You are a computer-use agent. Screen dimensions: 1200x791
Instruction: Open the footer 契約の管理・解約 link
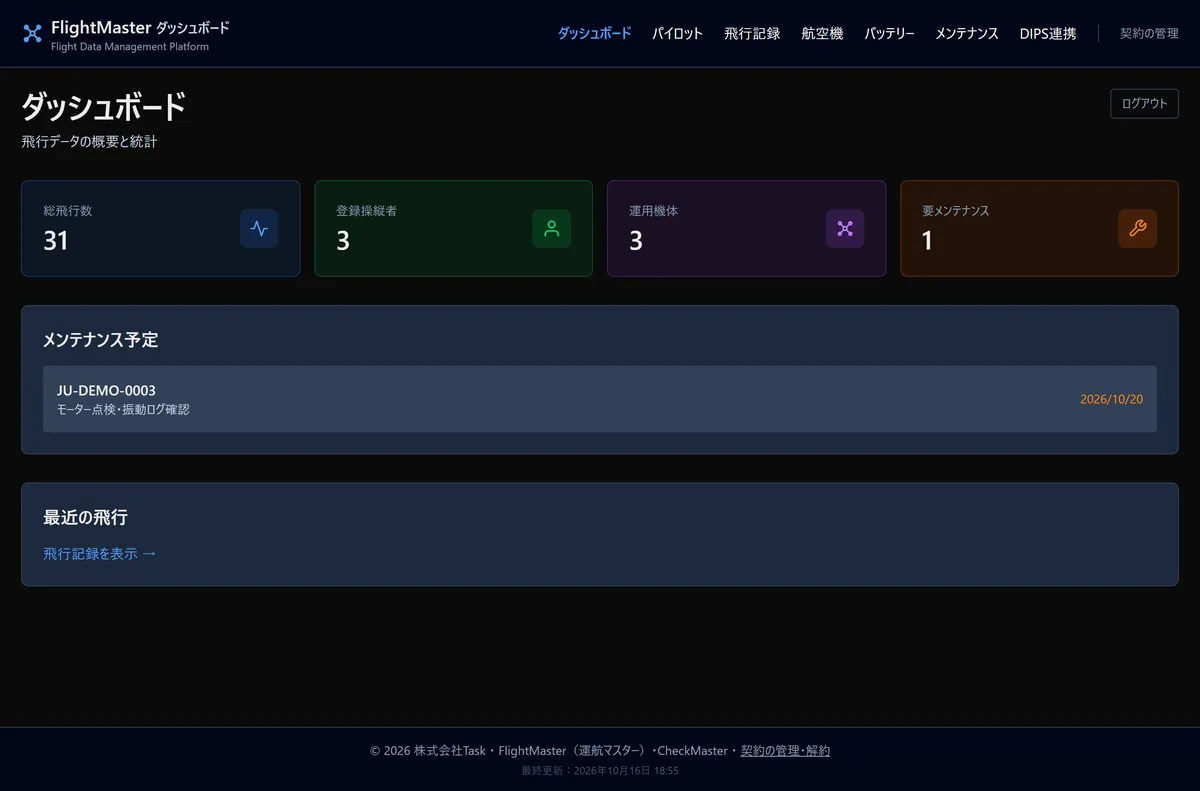click(785, 750)
